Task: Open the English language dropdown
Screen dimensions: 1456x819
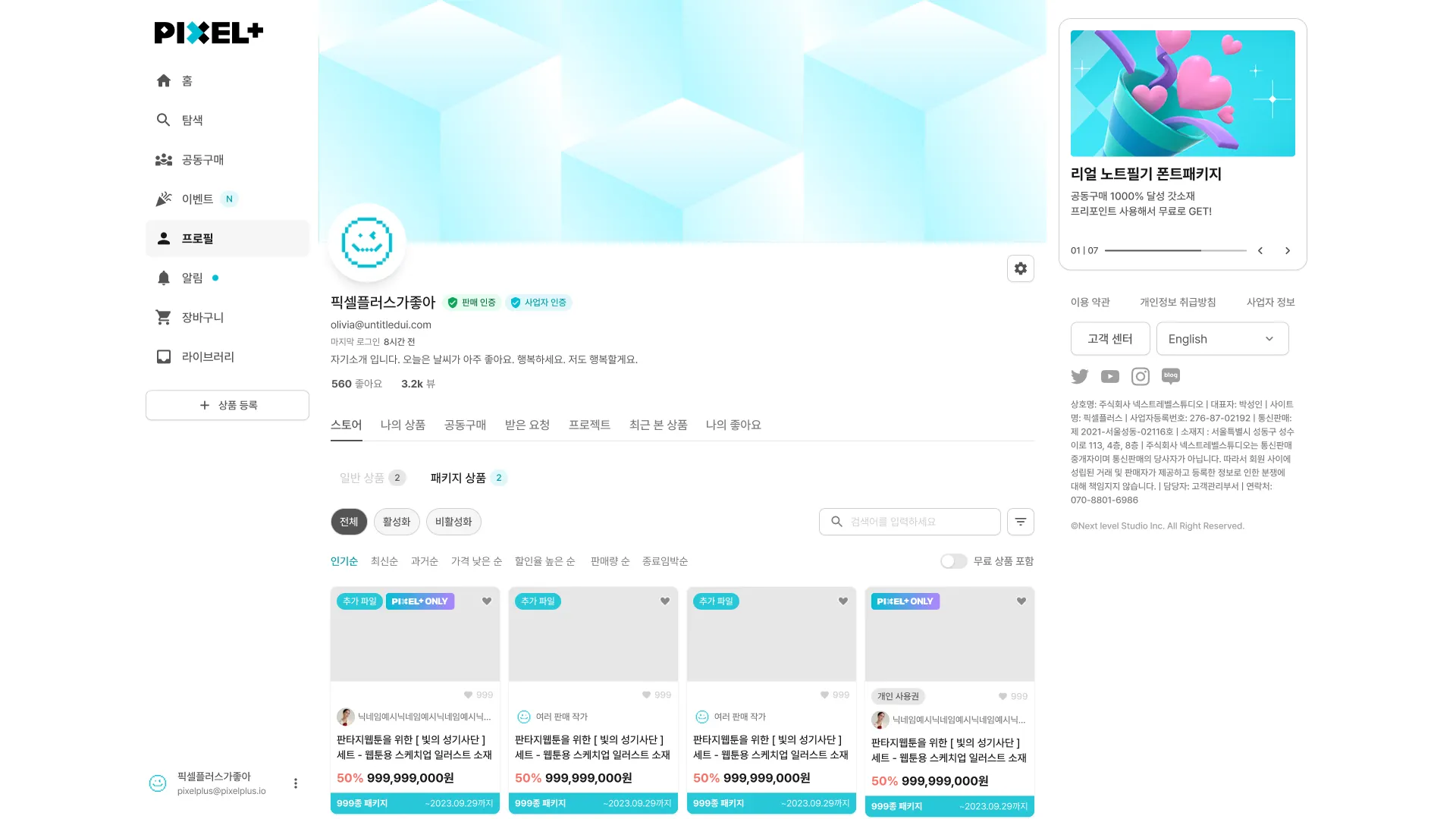Action: click(x=1222, y=339)
